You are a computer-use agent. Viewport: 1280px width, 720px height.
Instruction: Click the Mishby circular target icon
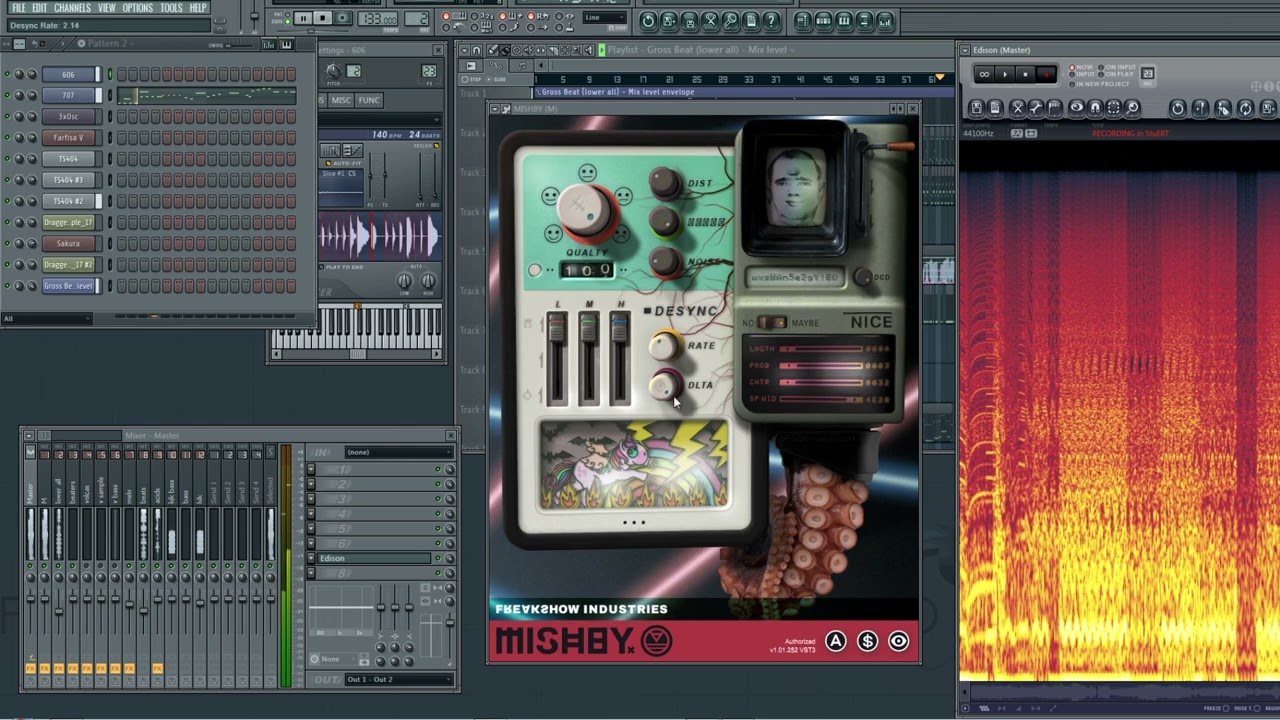pos(898,642)
